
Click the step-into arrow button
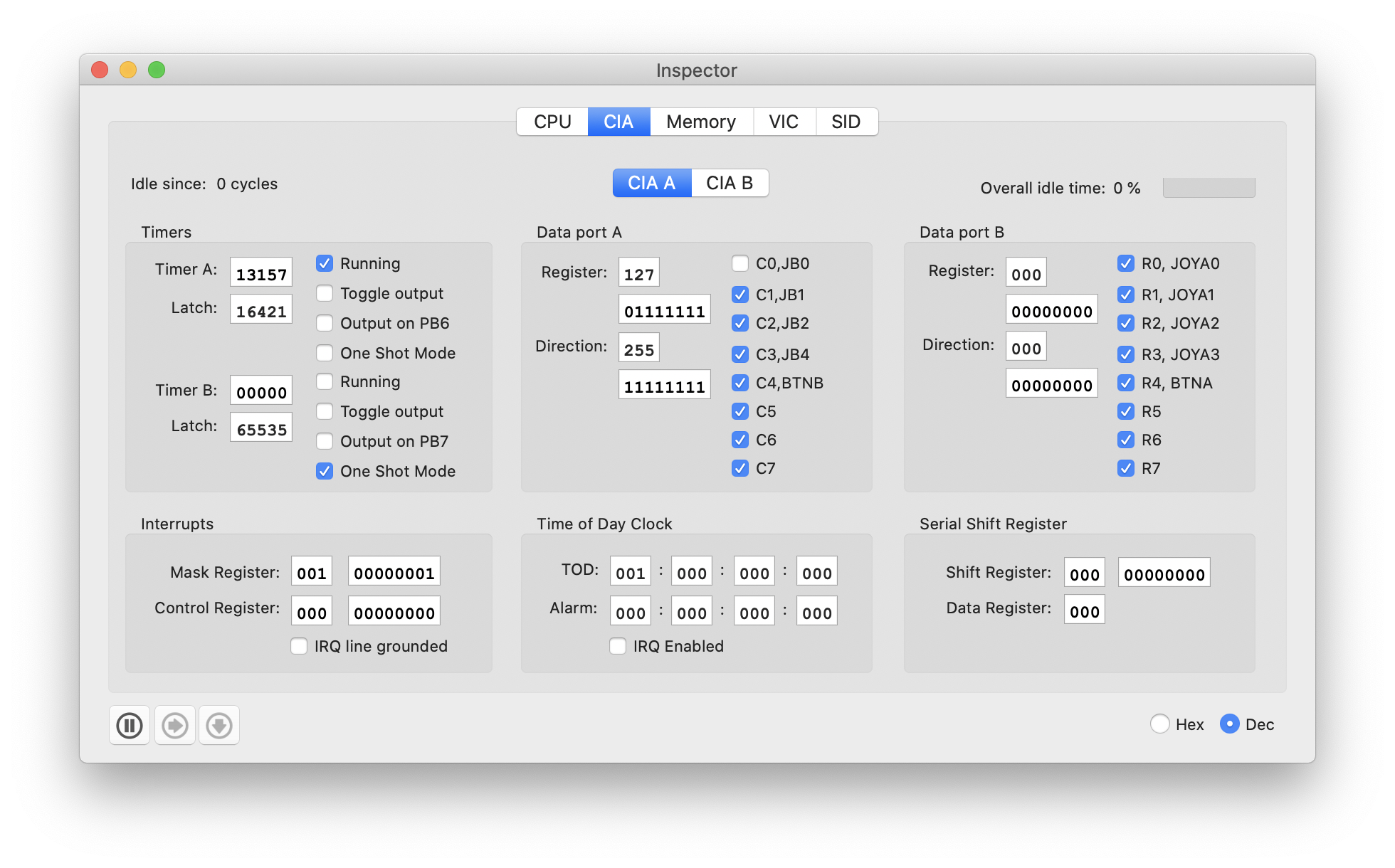tap(174, 725)
